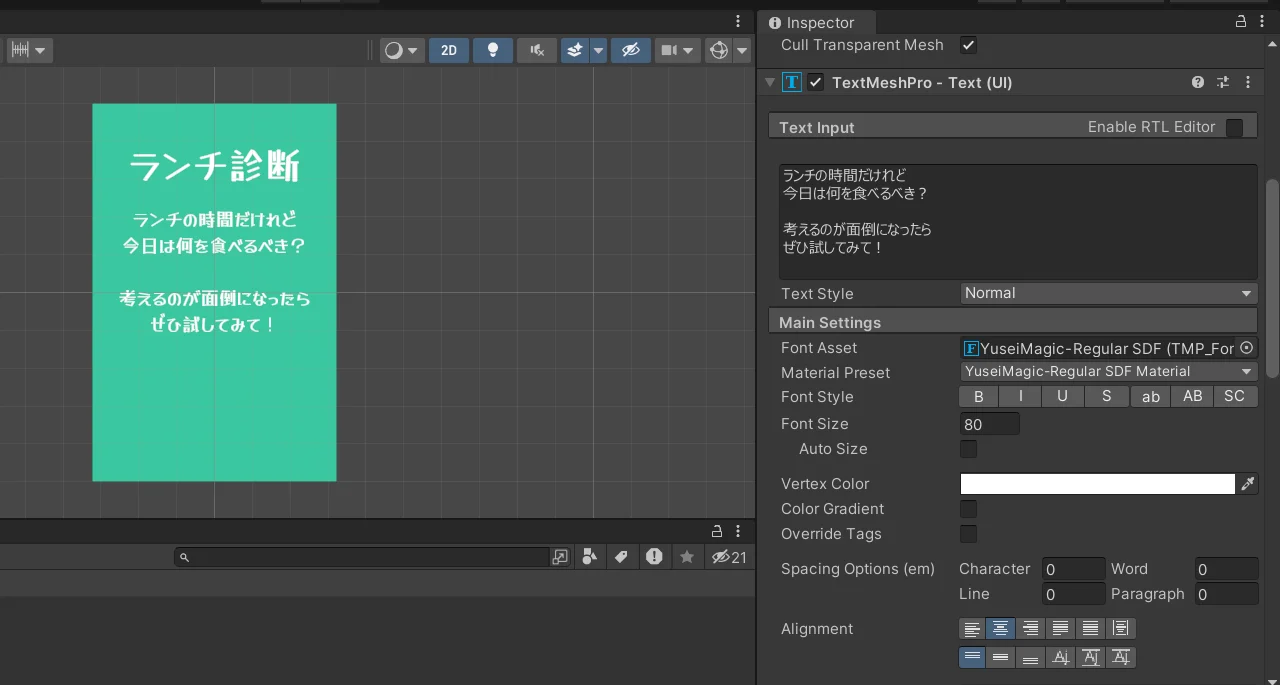This screenshot has width=1280, height=685.
Task: Set vertical alignment to Baseline
Action: tap(1061, 657)
